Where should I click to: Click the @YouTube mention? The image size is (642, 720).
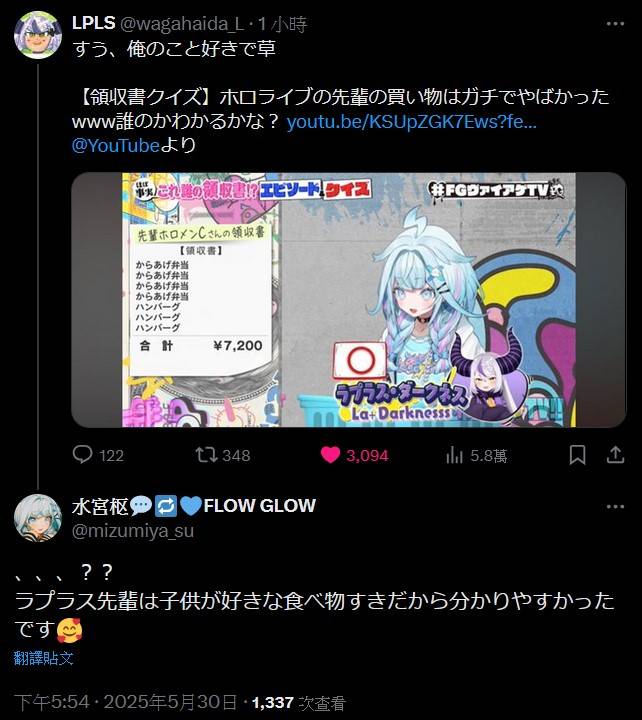[x=116, y=146]
